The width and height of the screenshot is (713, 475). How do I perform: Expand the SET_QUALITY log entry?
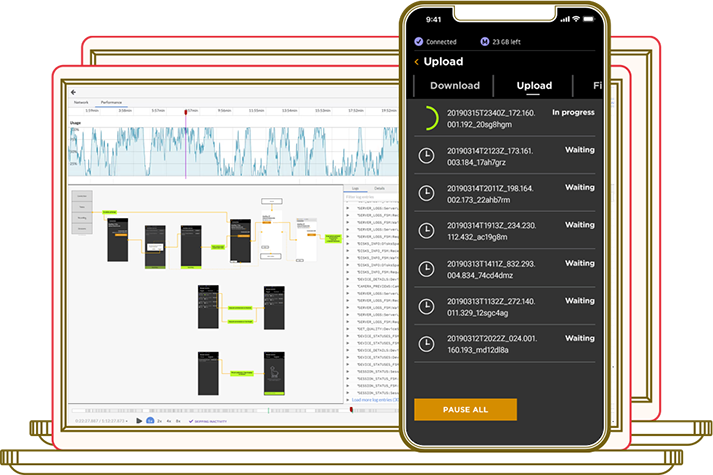pos(348,329)
